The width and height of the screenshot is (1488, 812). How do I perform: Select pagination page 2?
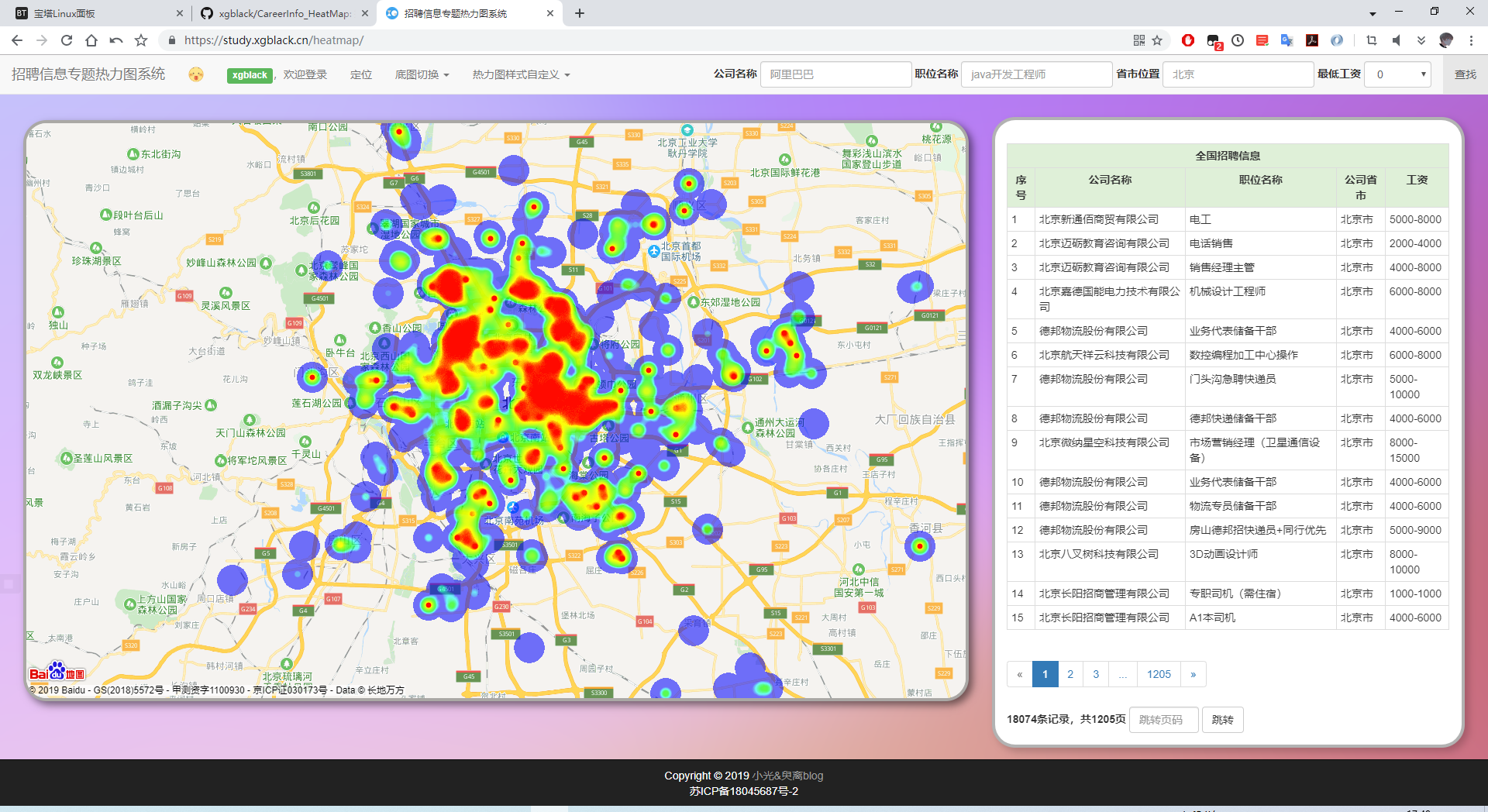point(1070,674)
